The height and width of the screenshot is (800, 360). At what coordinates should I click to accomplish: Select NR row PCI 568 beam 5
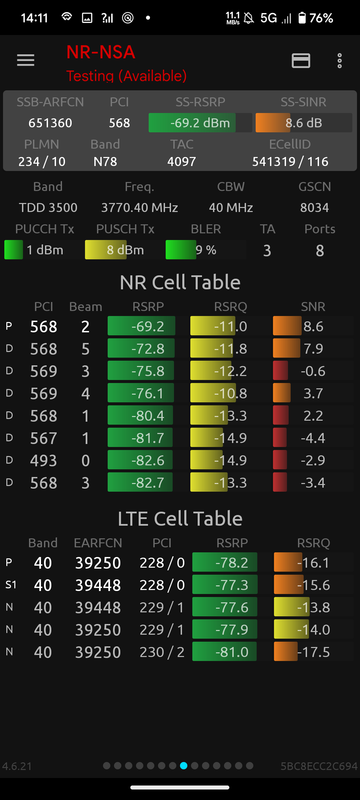[x=180, y=348]
